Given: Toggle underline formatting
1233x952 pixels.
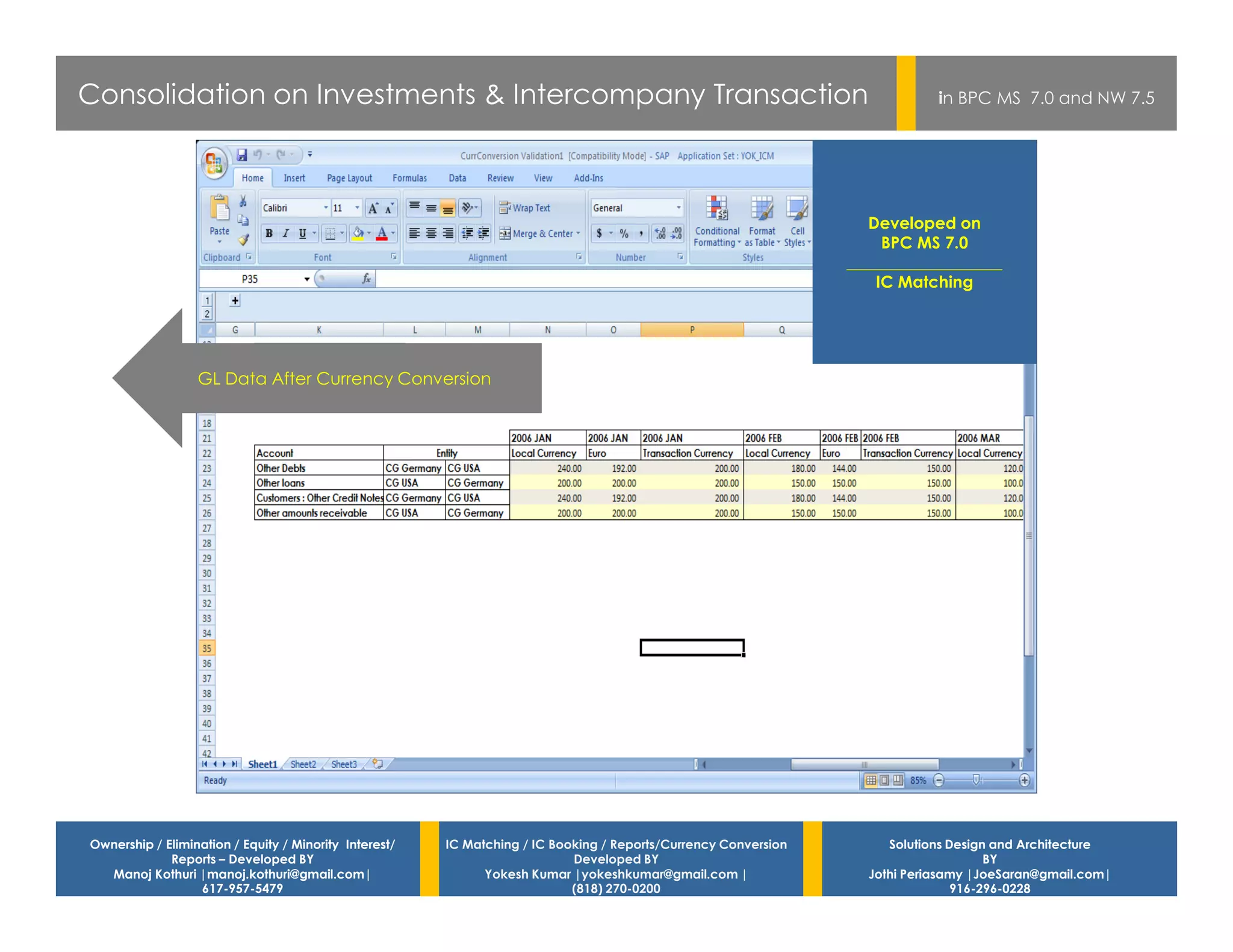Looking at the screenshot, I should [x=302, y=233].
